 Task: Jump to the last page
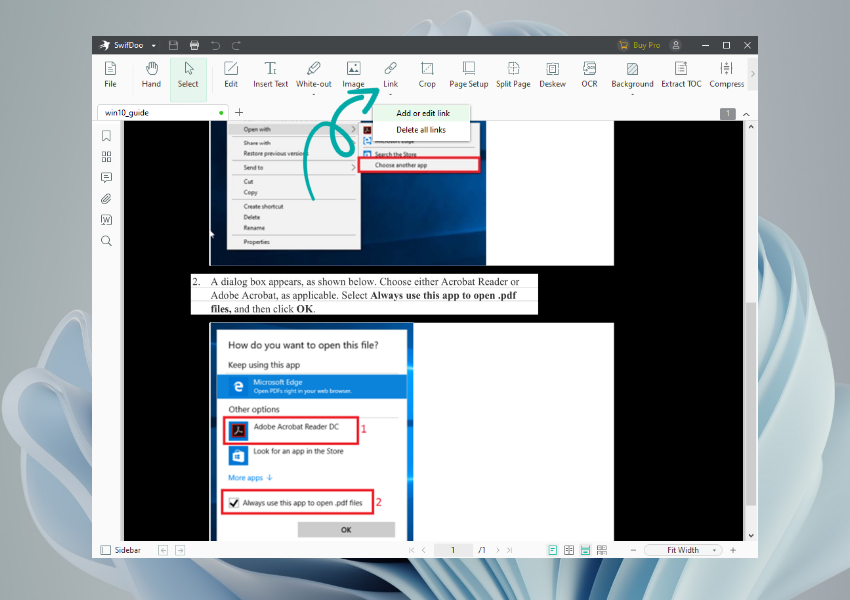pyautogui.click(x=510, y=550)
